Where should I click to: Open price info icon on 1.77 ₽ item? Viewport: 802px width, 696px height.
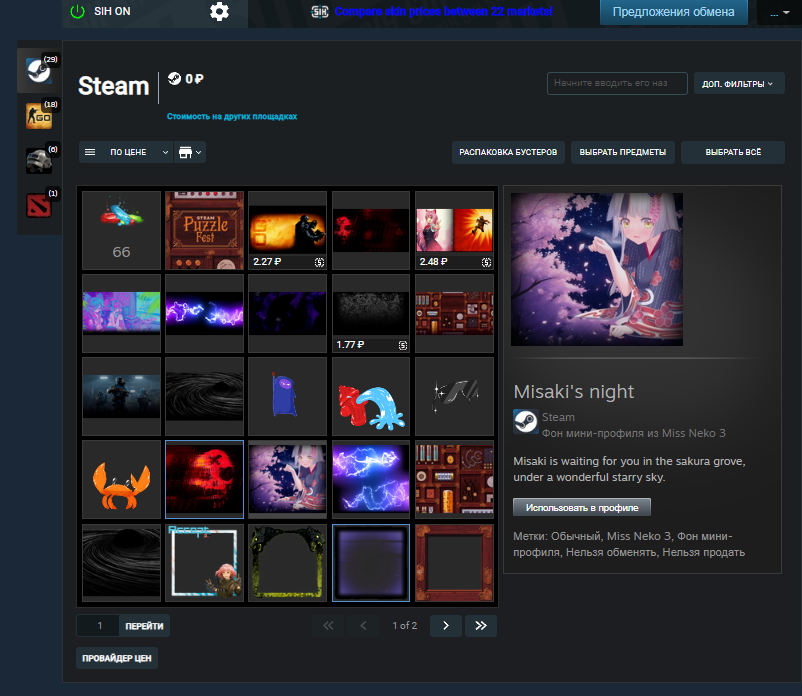(403, 346)
